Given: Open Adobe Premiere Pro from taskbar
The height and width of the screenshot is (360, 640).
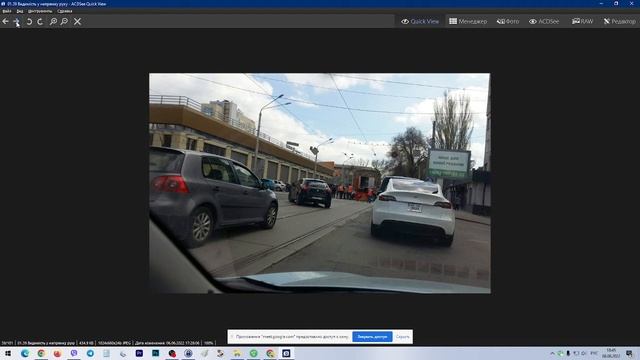Looking at the screenshot, I should [139, 353].
